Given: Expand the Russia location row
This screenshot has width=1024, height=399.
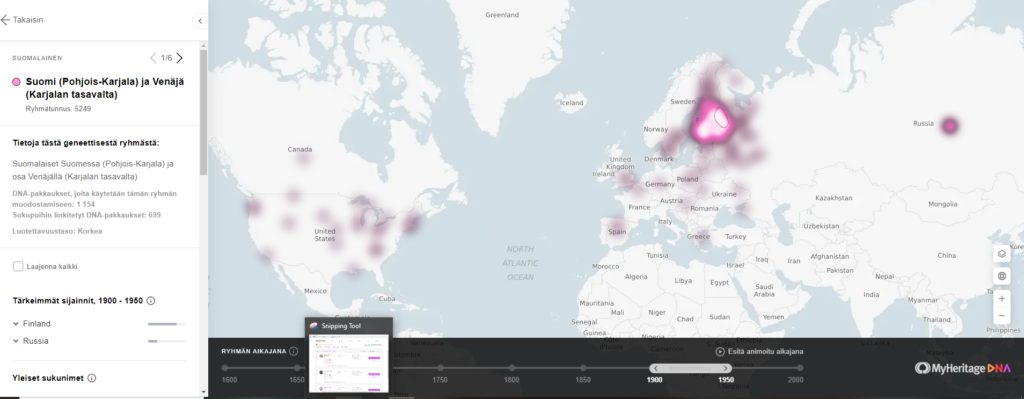Looking at the screenshot, I should [x=99, y=341].
